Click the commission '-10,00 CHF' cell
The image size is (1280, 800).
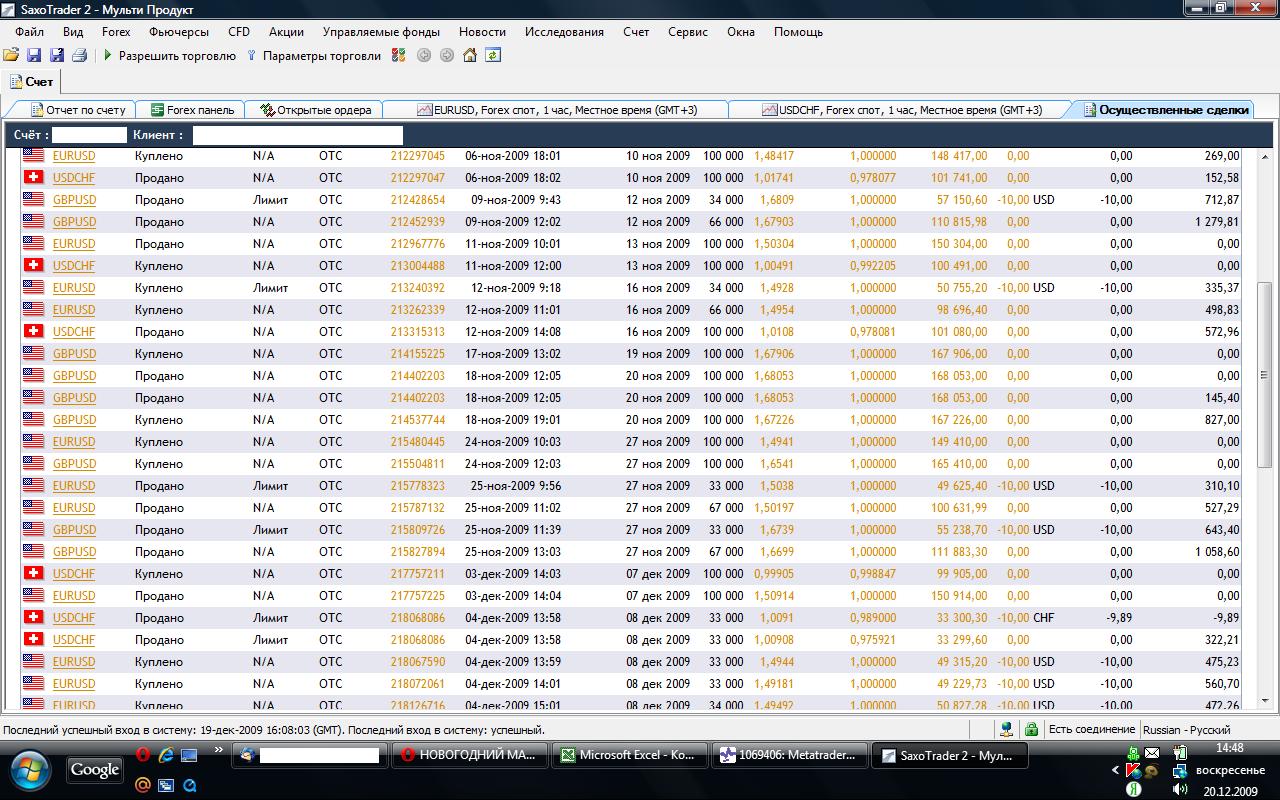click(x=1026, y=618)
